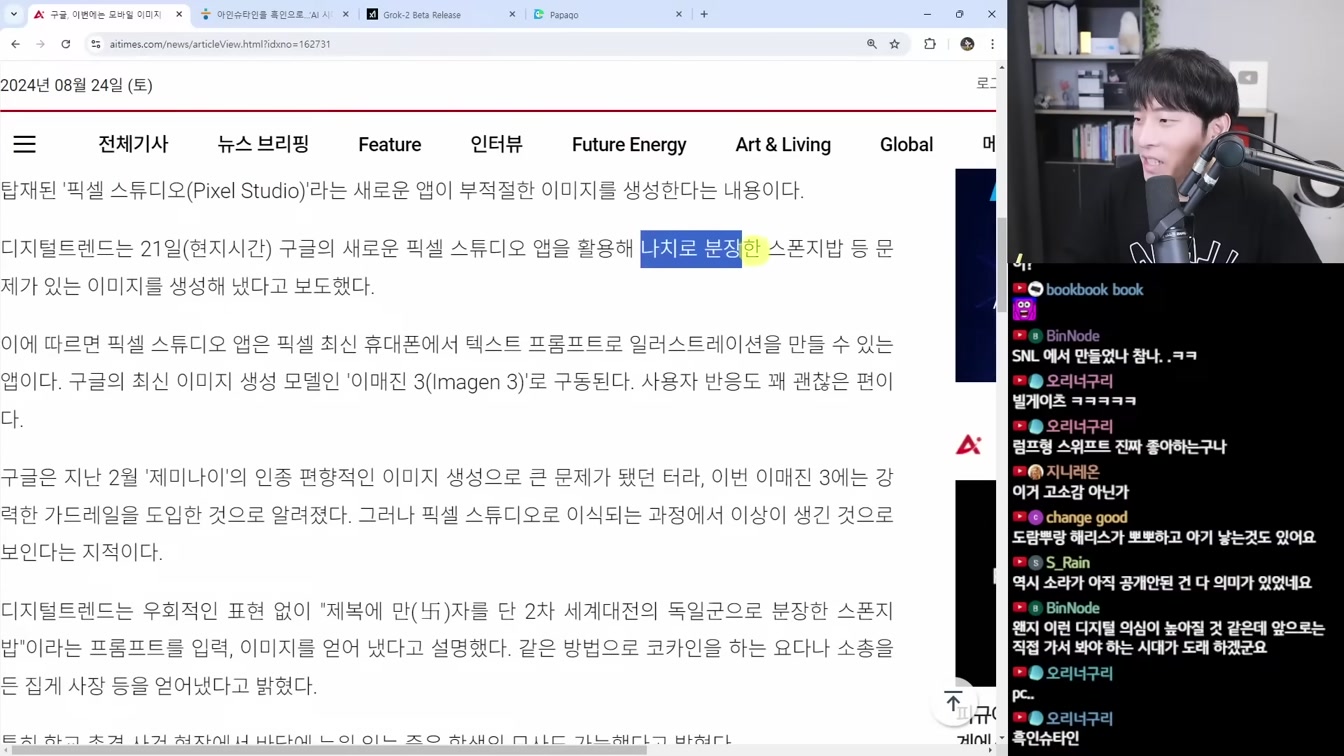The height and width of the screenshot is (756, 1344).
Task: Switch to the Papago tab
Action: pos(608,15)
